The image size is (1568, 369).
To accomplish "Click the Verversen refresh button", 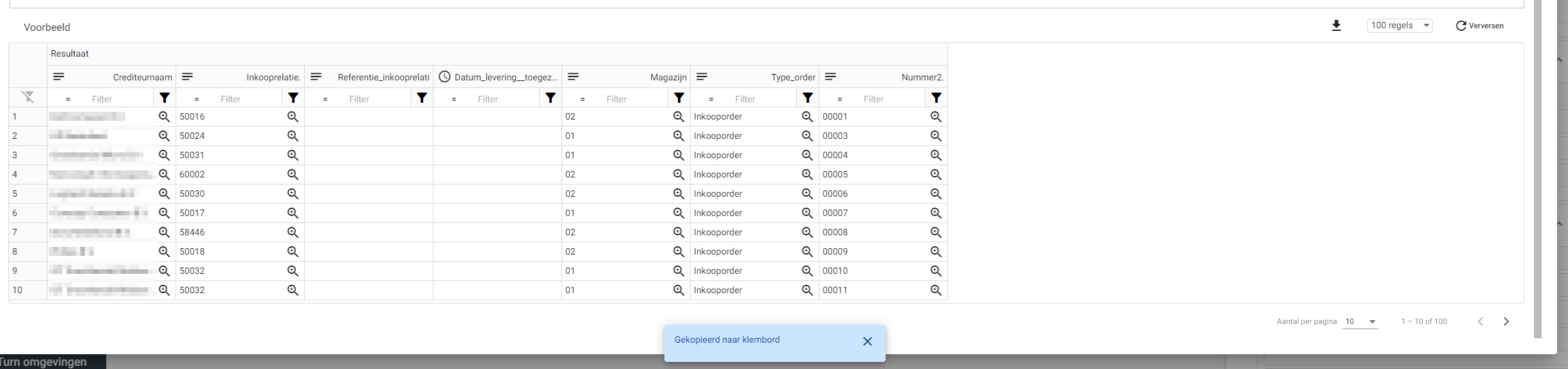I will [1479, 26].
